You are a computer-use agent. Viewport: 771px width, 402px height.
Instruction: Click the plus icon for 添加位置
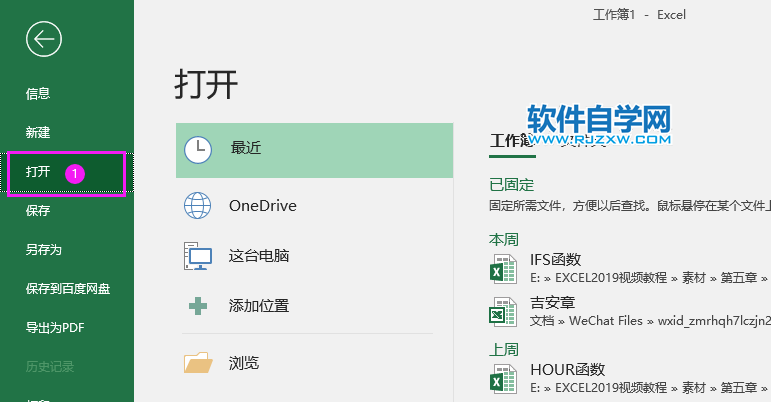198,306
